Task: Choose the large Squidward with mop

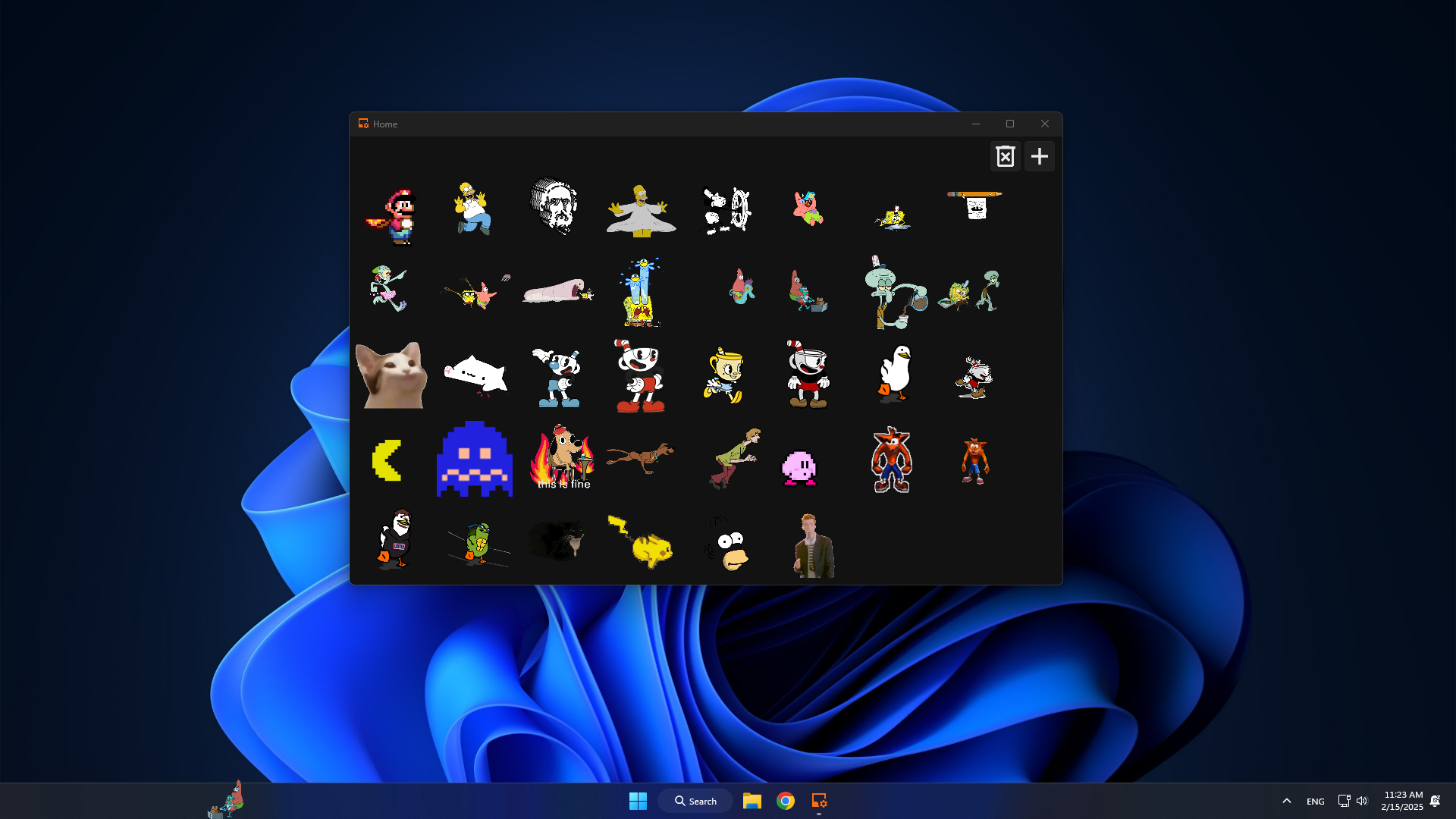Action: 895,292
